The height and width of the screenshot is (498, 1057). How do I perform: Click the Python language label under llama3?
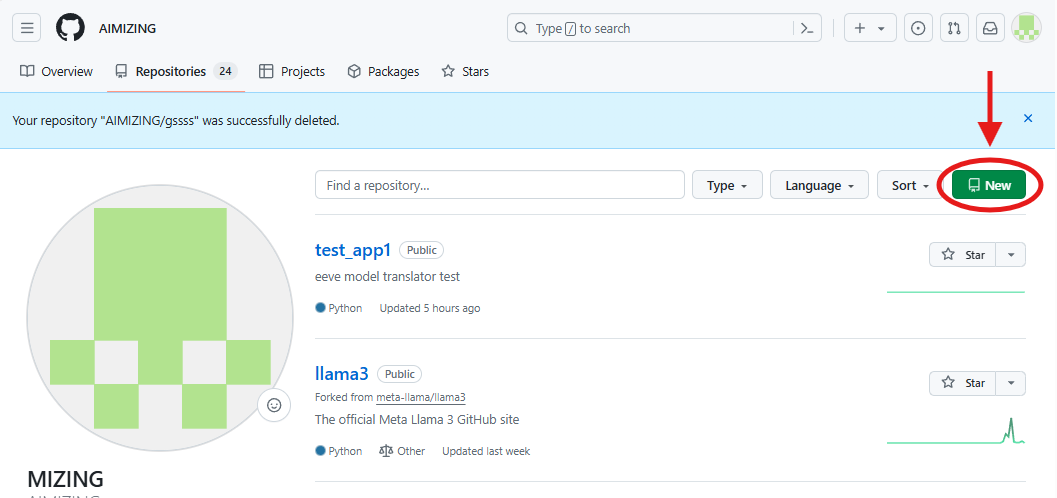click(x=338, y=451)
